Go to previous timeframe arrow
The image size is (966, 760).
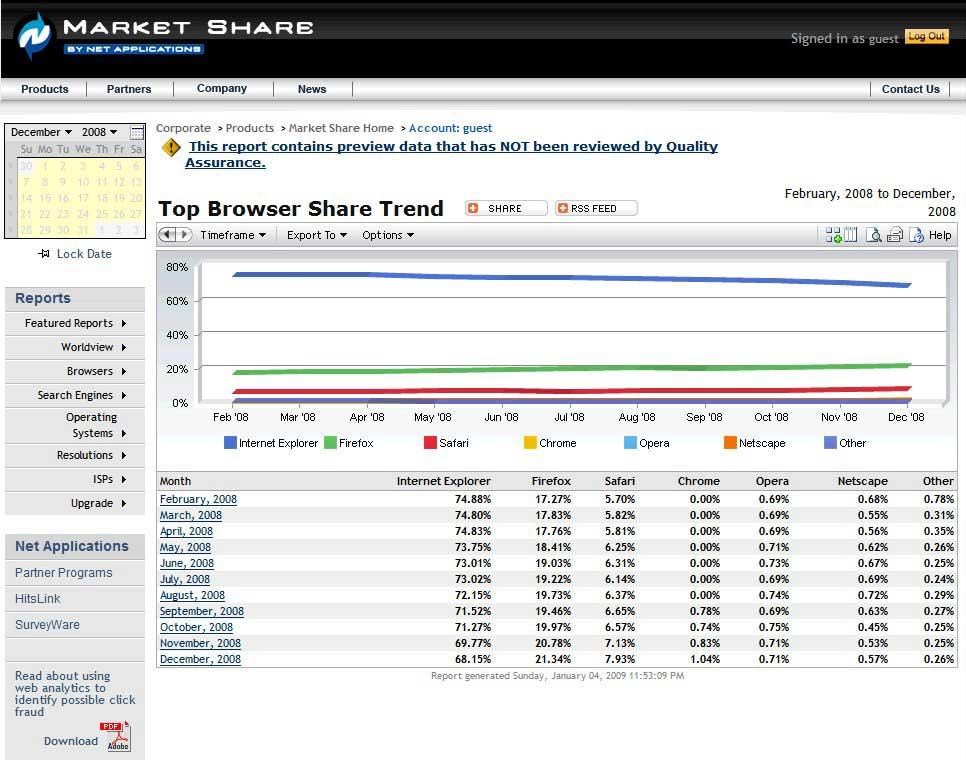click(x=167, y=235)
